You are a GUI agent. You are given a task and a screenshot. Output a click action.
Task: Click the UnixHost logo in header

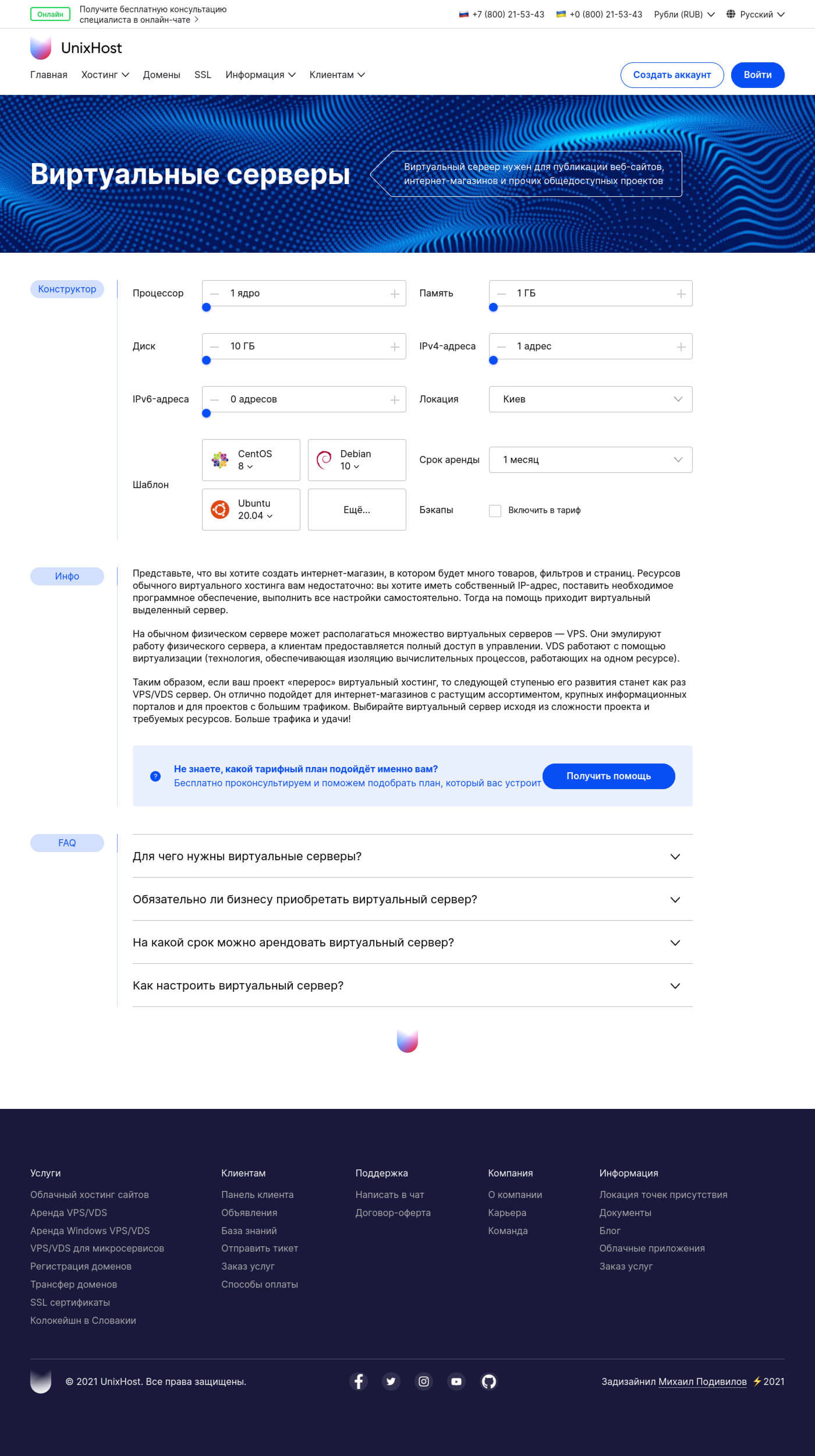76,48
